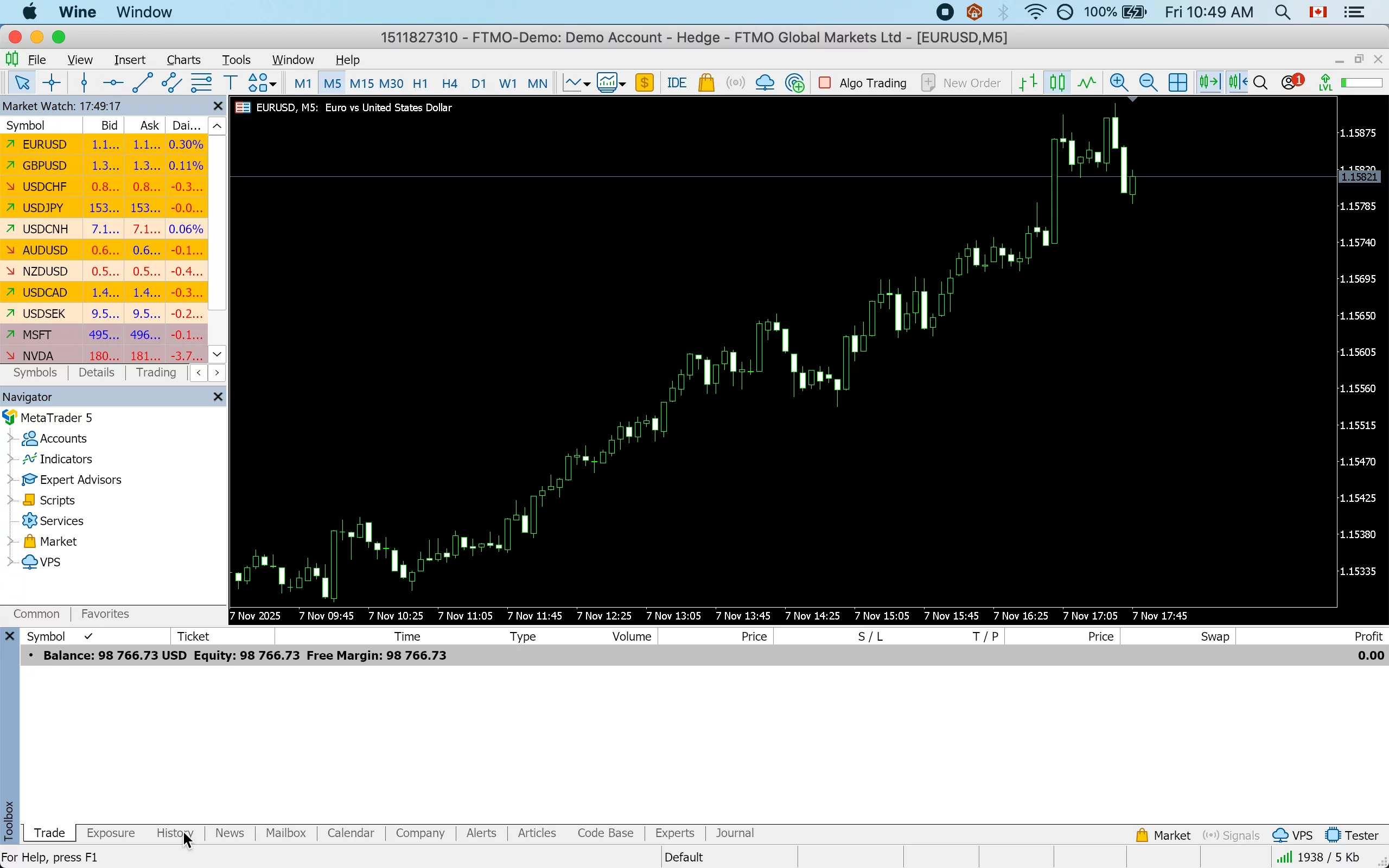
Task: Select the H1 timeframe button
Action: (420, 83)
